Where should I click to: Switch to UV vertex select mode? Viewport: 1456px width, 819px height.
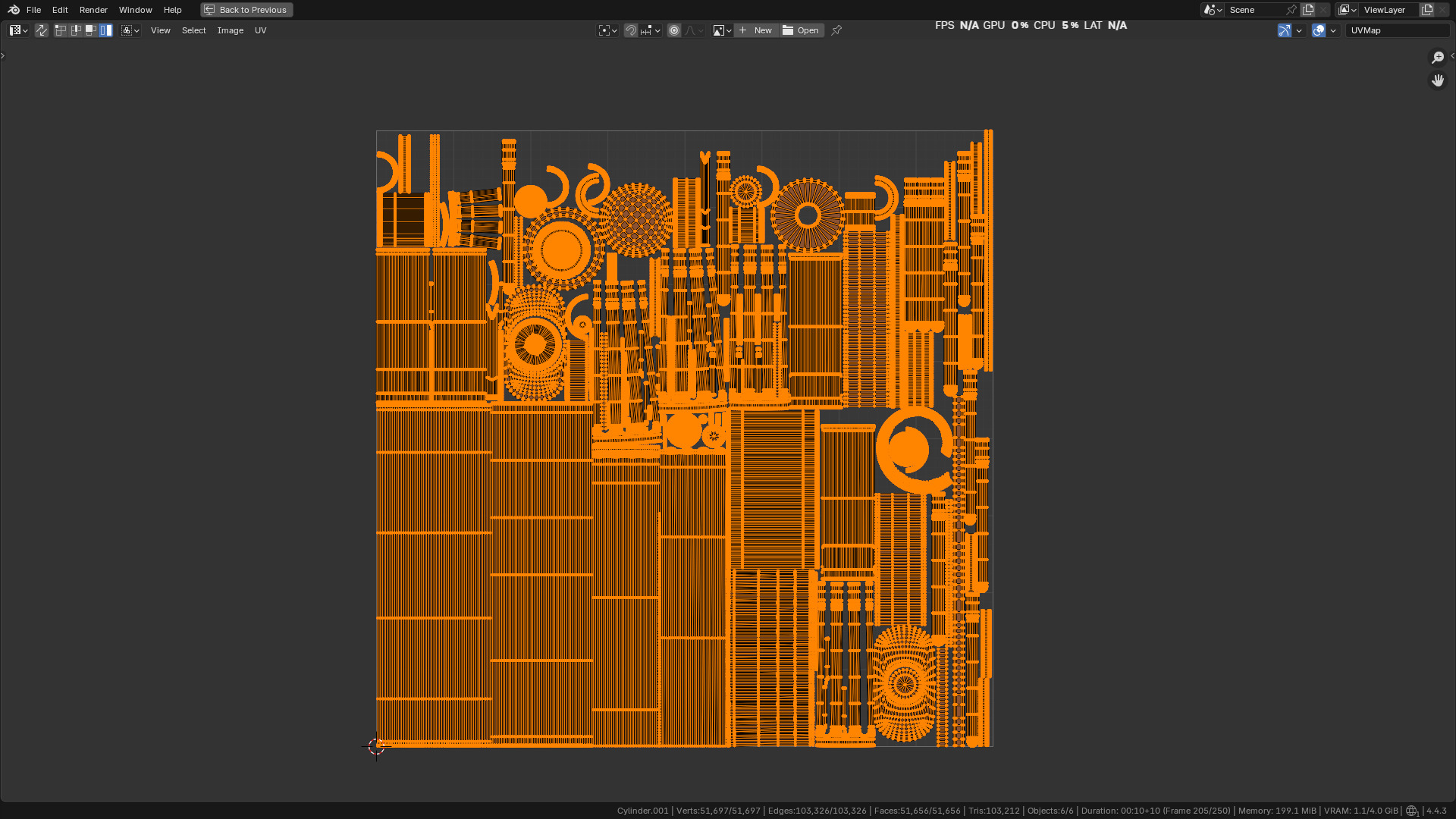click(x=61, y=30)
